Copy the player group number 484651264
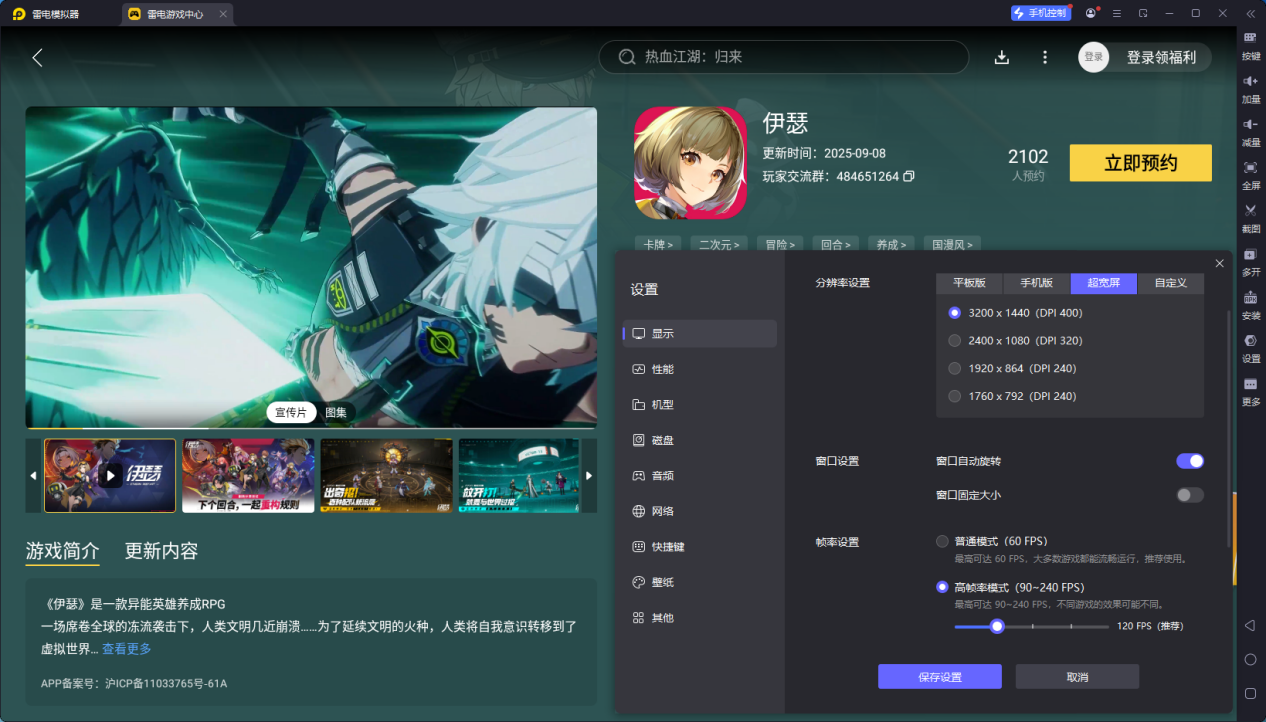1266x722 pixels. coord(908,177)
